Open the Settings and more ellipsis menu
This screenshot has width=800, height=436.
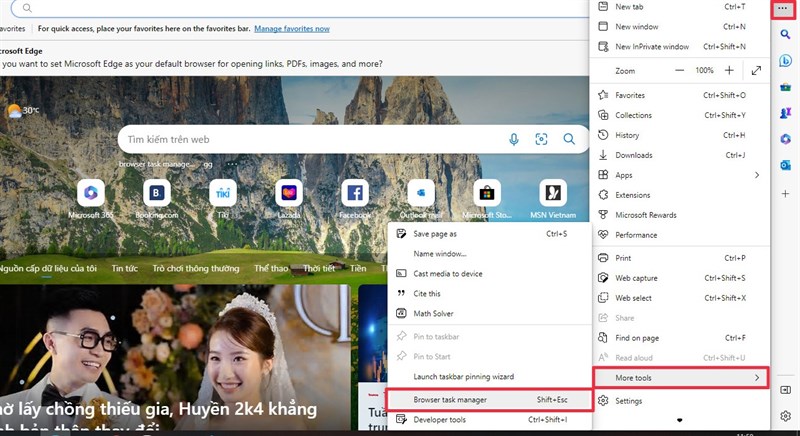pos(785,8)
